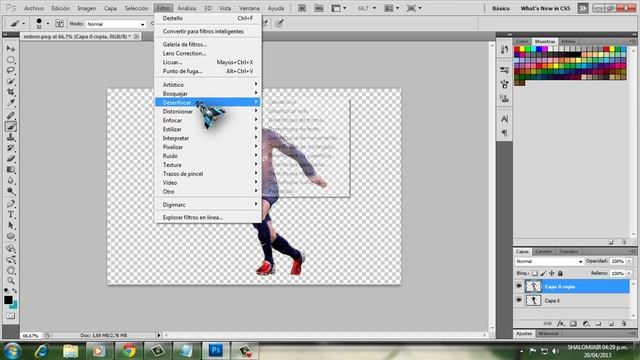Toggle lock image pixels brush icon
The height and width of the screenshot is (360, 640).
click(543, 273)
